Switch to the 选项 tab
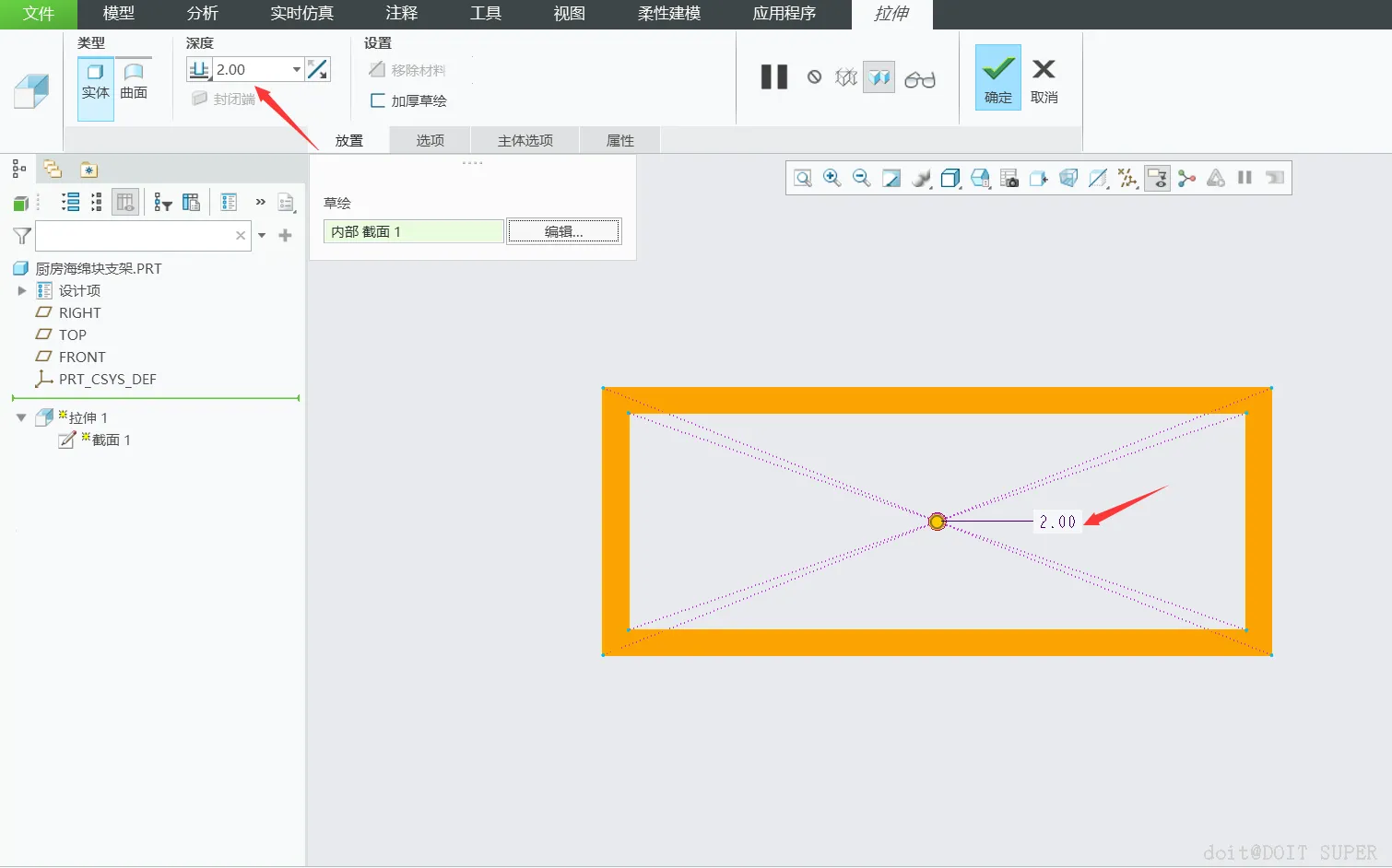 [431, 140]
